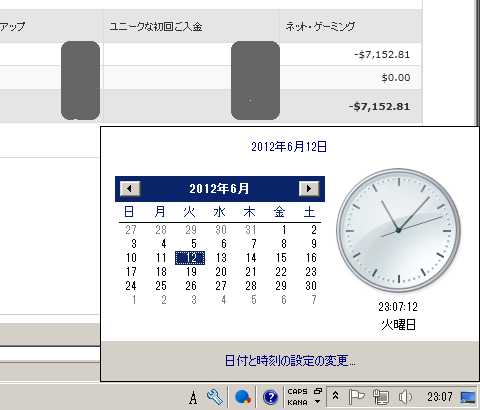Open the volume speaker icon
The width and height of the screenshot is (480, 410).
pos(405,397)
